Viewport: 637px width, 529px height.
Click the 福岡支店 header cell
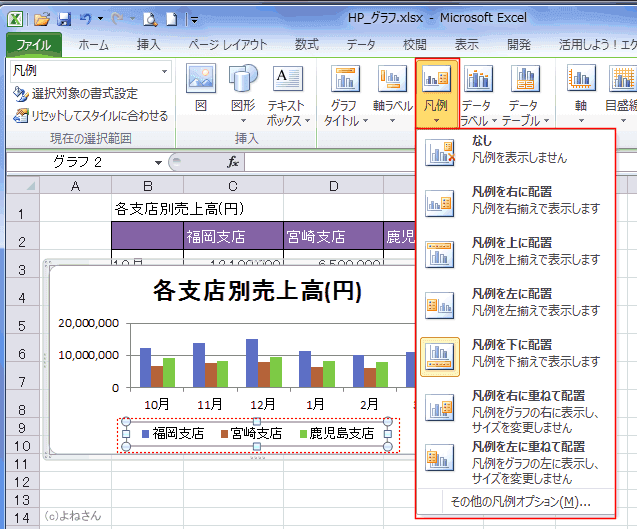click(233, 236)
